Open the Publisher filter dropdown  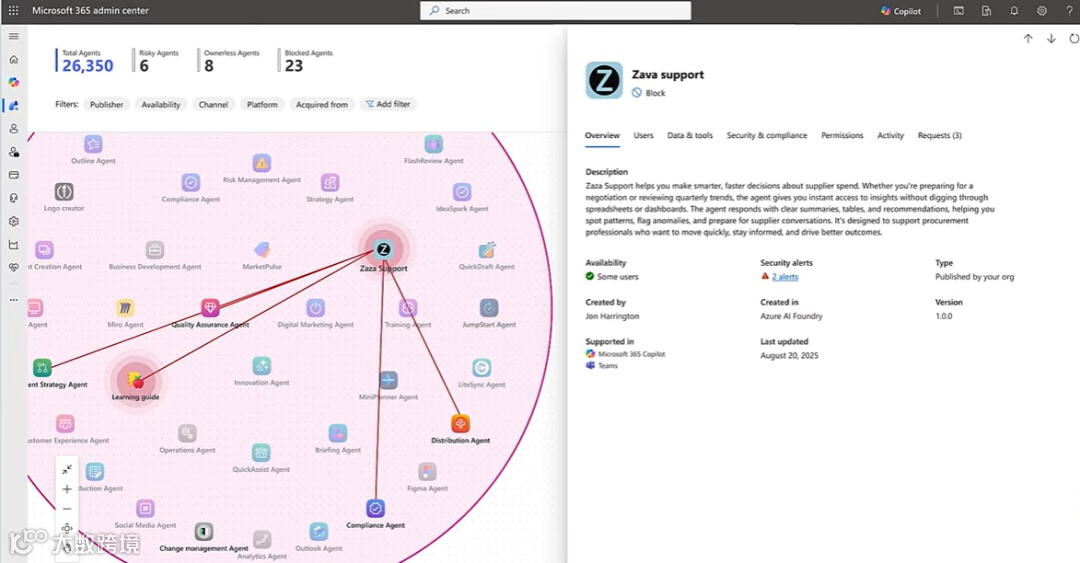(x=106, y=105)
